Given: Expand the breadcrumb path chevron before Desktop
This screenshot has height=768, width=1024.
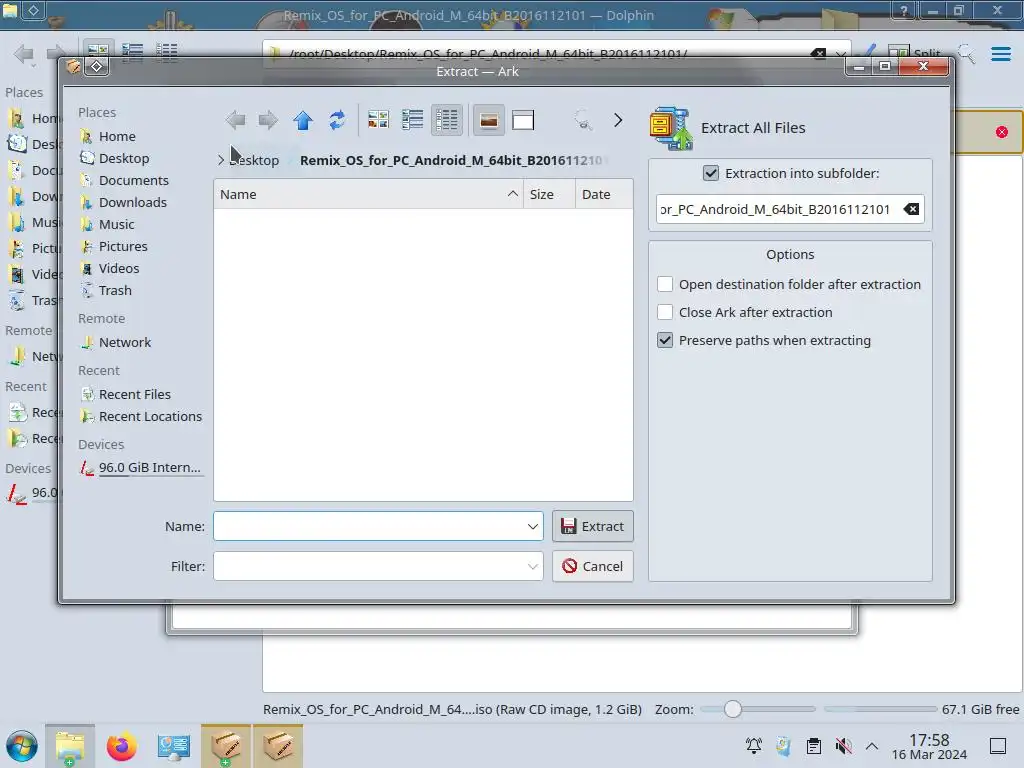Looking at the screenshot, I should (221, 160).
